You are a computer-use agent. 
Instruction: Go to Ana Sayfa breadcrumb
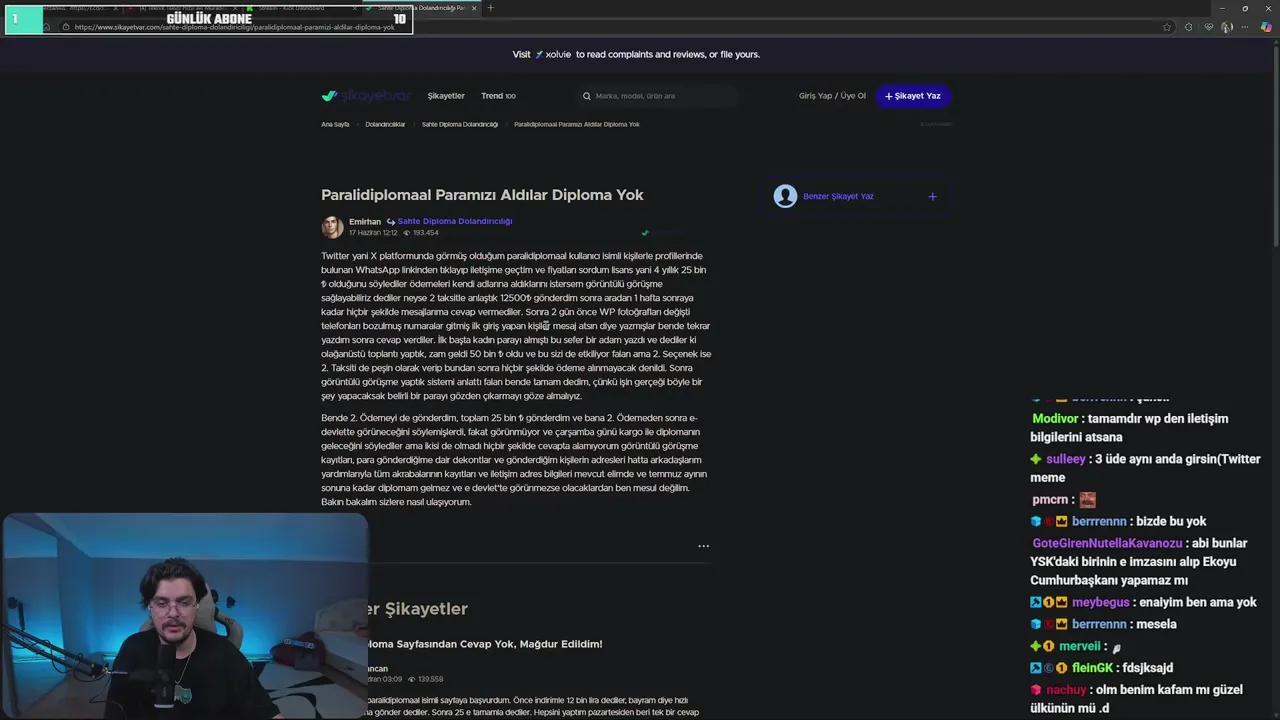pyautogui.click(x=335, y=124)
